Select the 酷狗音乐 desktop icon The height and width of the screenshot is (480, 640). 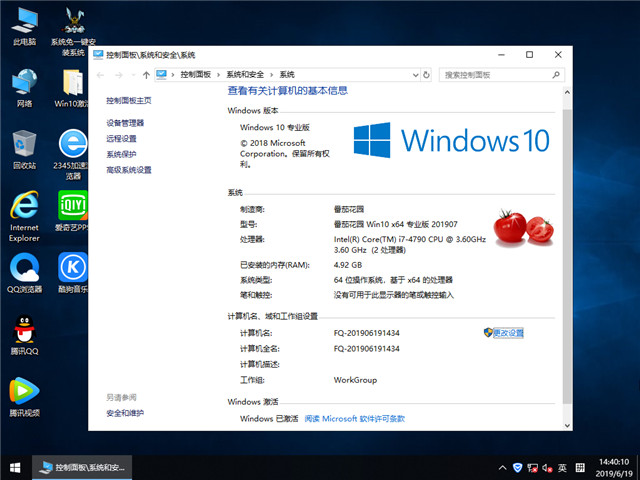click(x=73, y=273)
